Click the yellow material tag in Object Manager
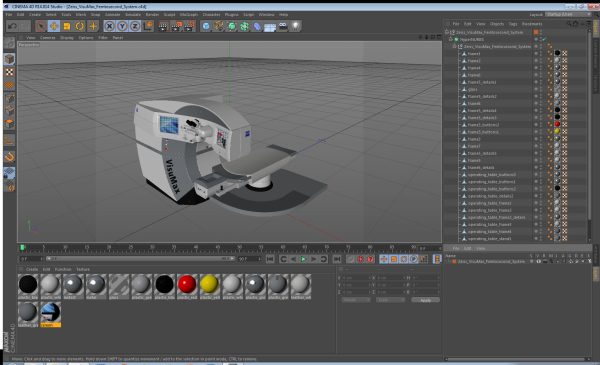The image size is (600, 365). 557,131
